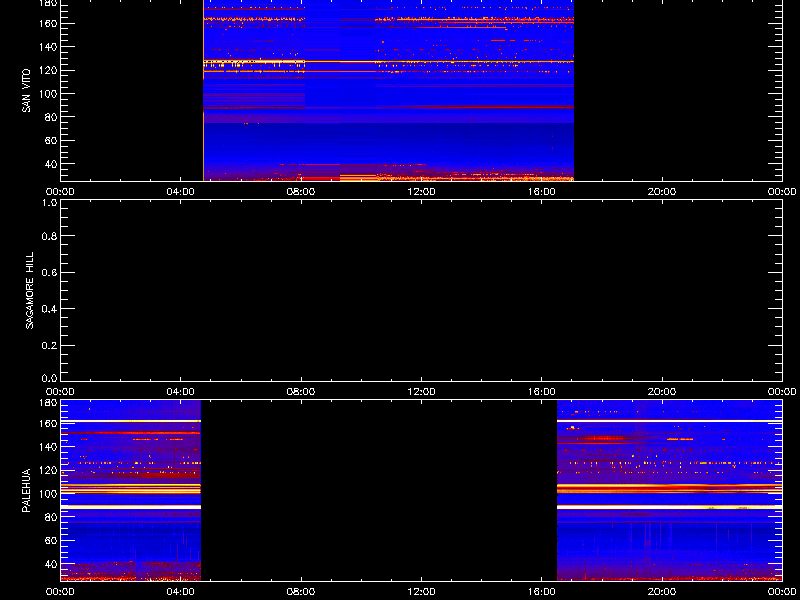
Task: Click 04:00 under the San Vito panel
Action: 181,192
